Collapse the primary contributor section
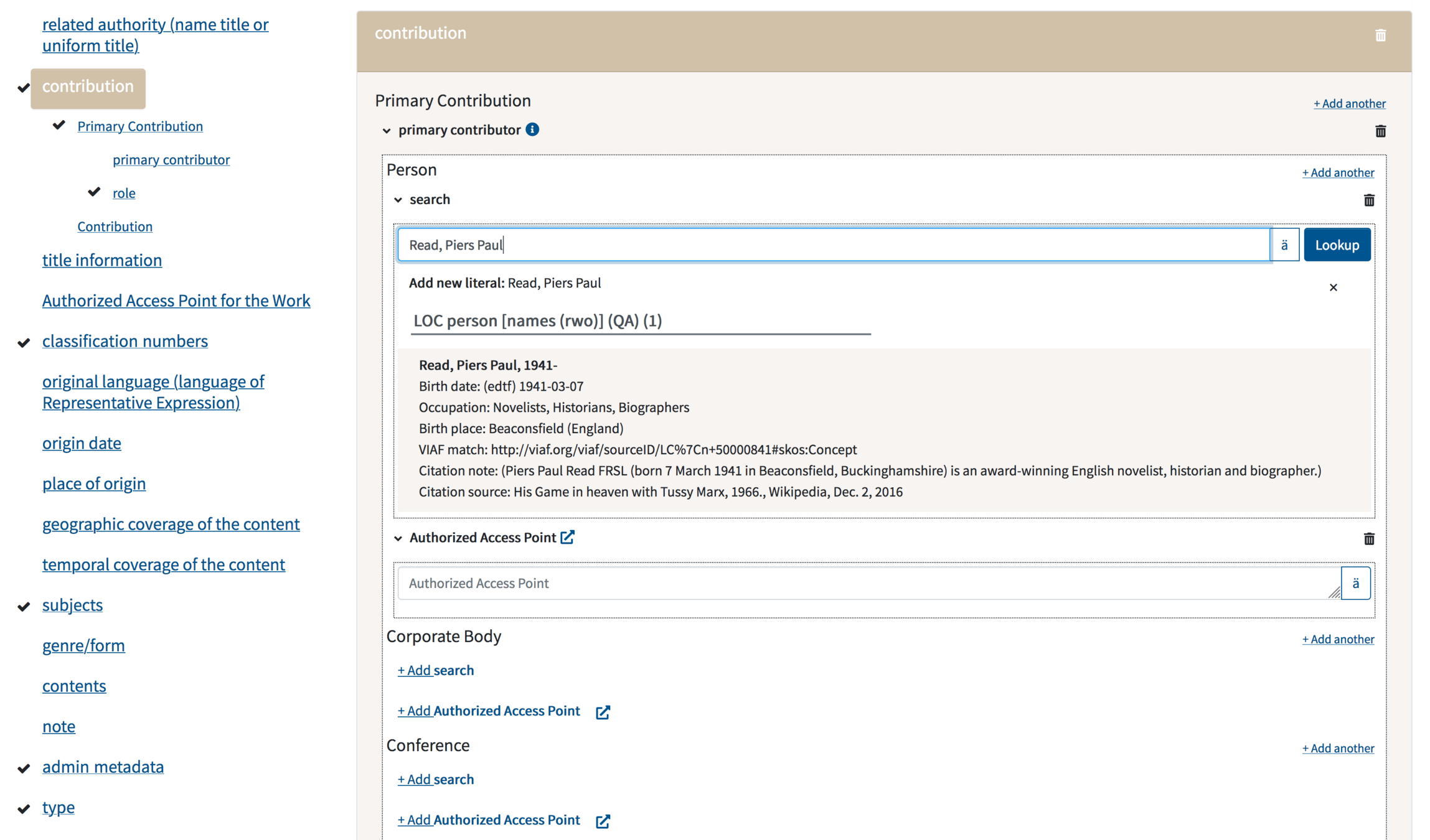The width and height of the screenshot is (1430, 840). 387,131
